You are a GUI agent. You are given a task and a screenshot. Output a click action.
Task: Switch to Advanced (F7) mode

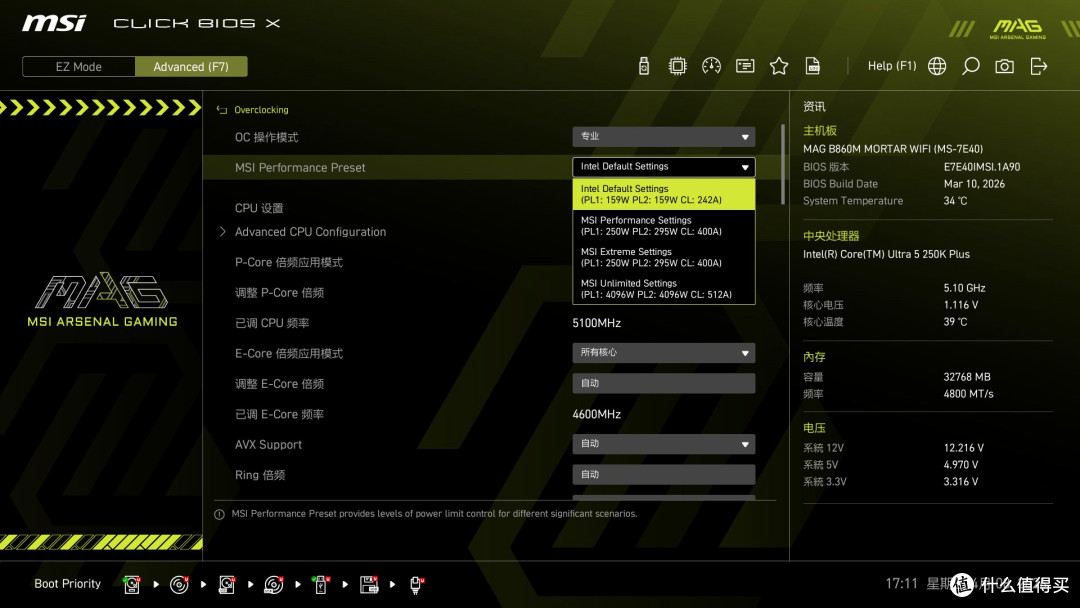point(191,67)
